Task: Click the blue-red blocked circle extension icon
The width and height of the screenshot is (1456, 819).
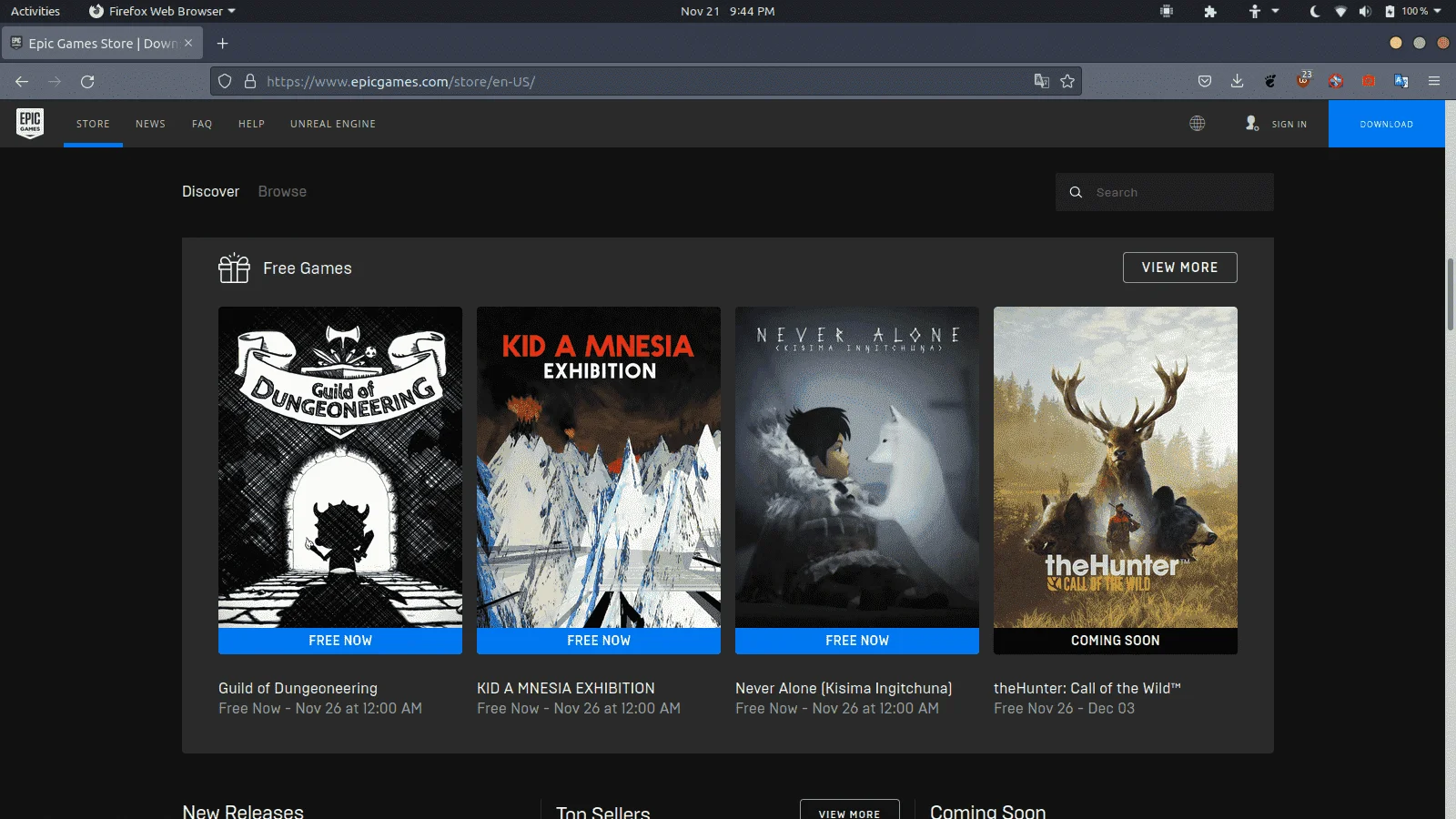Action: click(x=1336, y=81)
